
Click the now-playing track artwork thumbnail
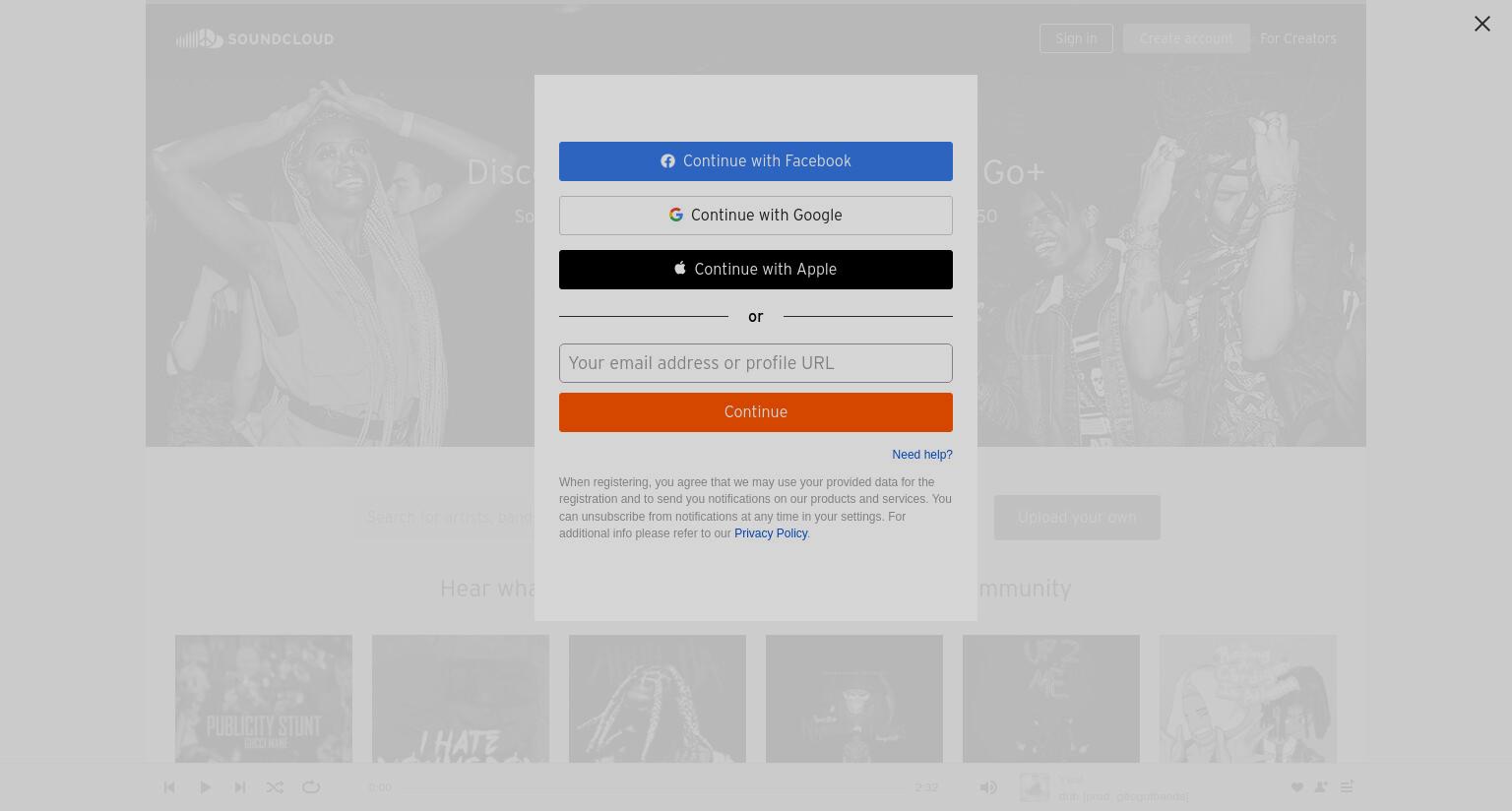(1035, 787)
